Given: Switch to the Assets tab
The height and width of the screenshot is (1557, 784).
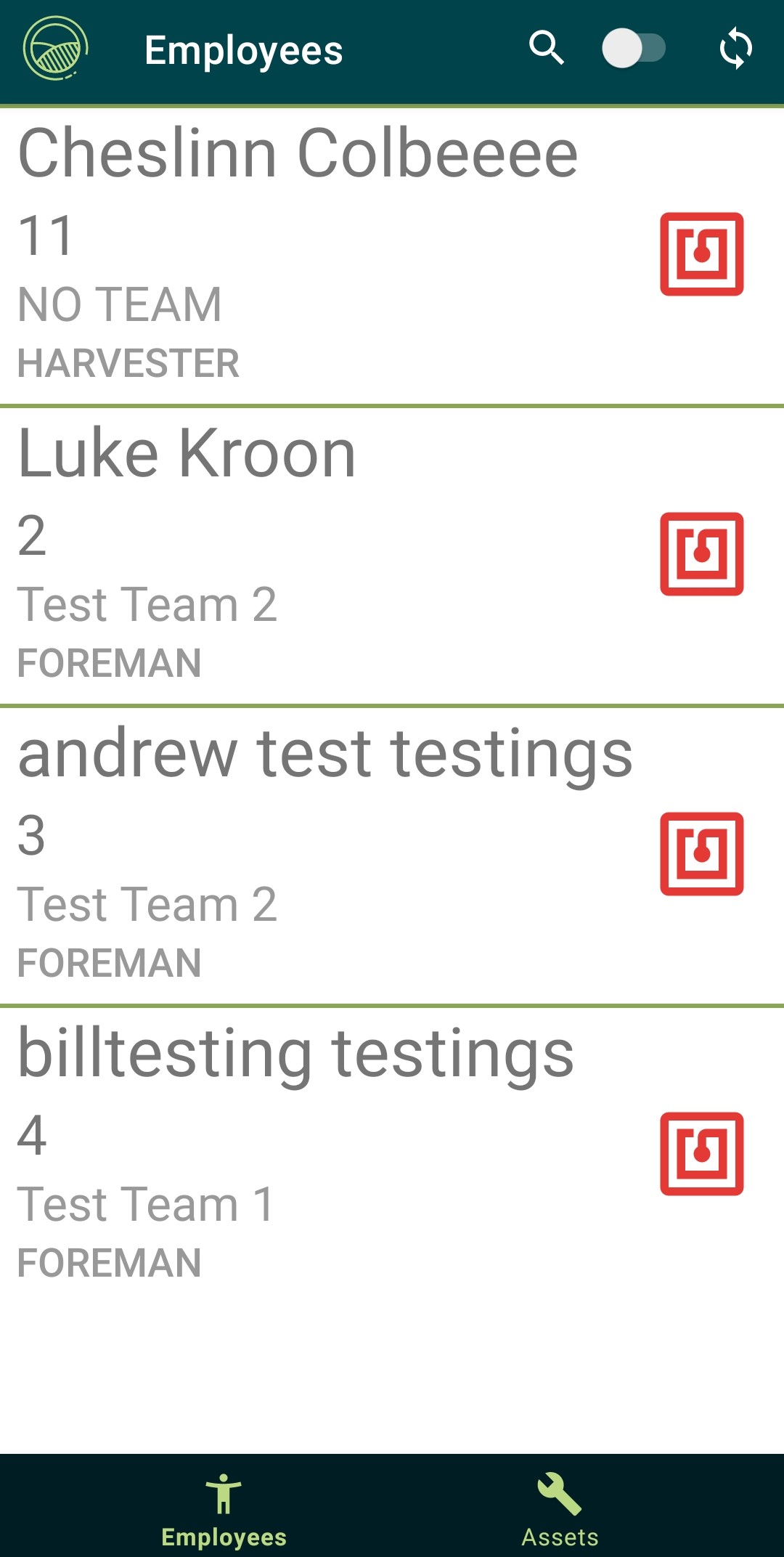Looking at the screenshot, I should [x=560, y=1508].
